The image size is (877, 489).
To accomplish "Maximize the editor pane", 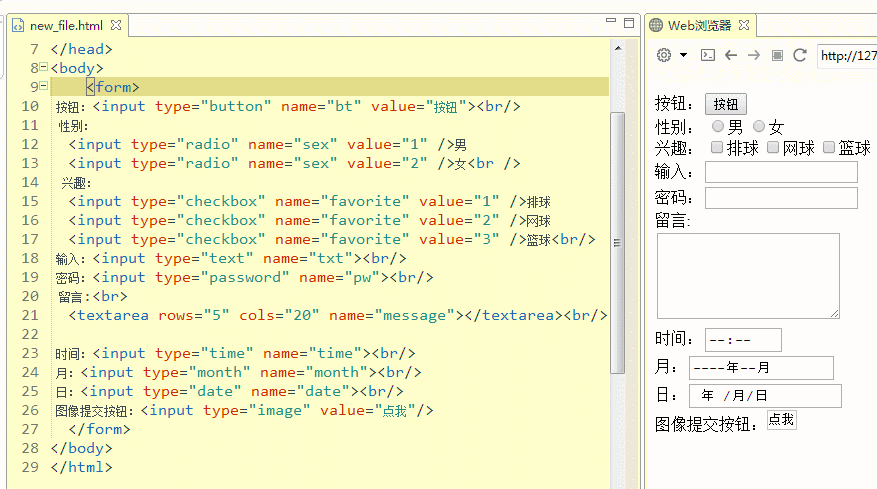I will pyautogui.click(x=629, y=22).
